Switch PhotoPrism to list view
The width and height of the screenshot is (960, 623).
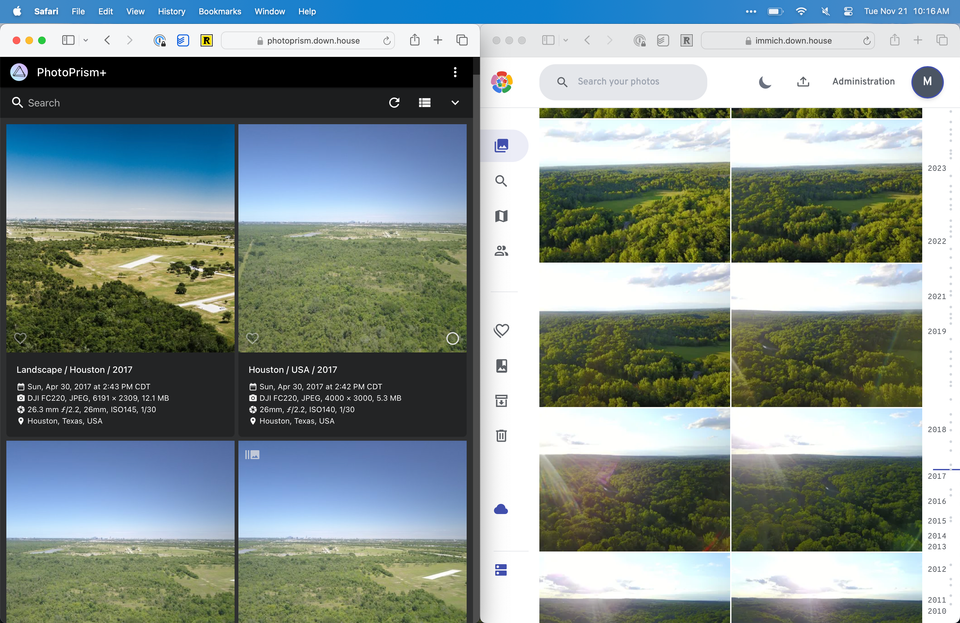425,103
